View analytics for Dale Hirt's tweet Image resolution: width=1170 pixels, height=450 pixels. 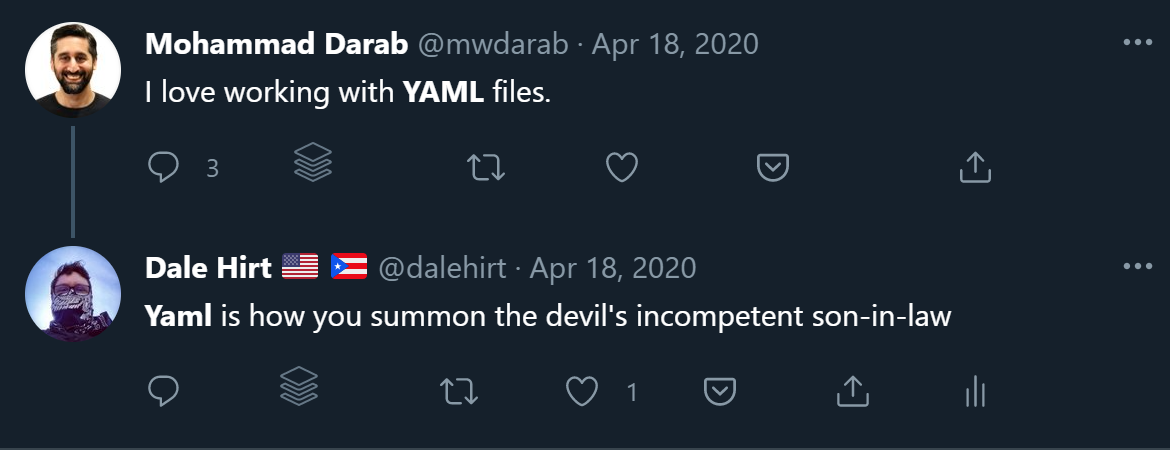pyautogui.click(x=976, y=391)
